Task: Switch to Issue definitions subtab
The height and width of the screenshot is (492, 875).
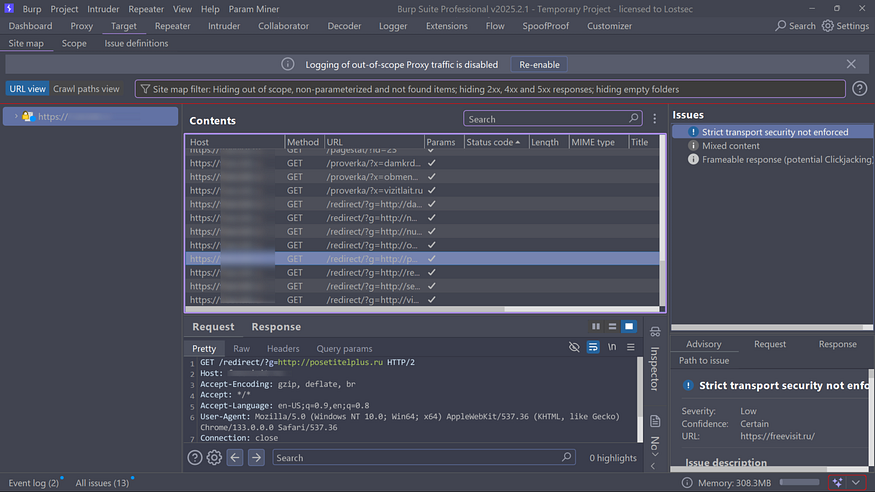Action: pyautogui.click(x=136, y=43)
